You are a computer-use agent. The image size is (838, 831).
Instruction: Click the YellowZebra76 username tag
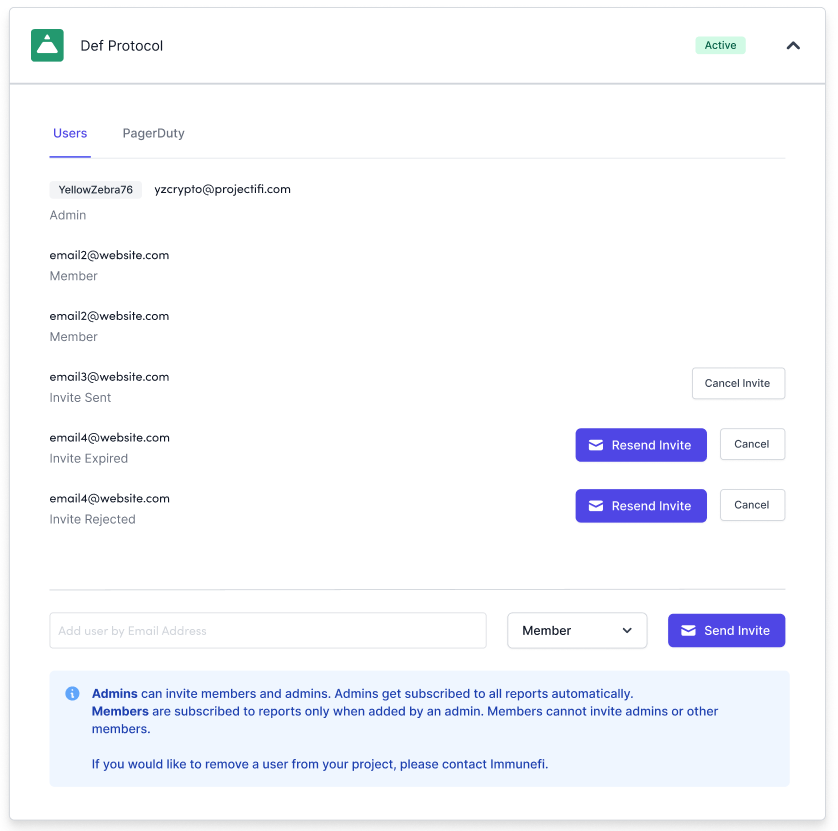click(x=95, y=190)
